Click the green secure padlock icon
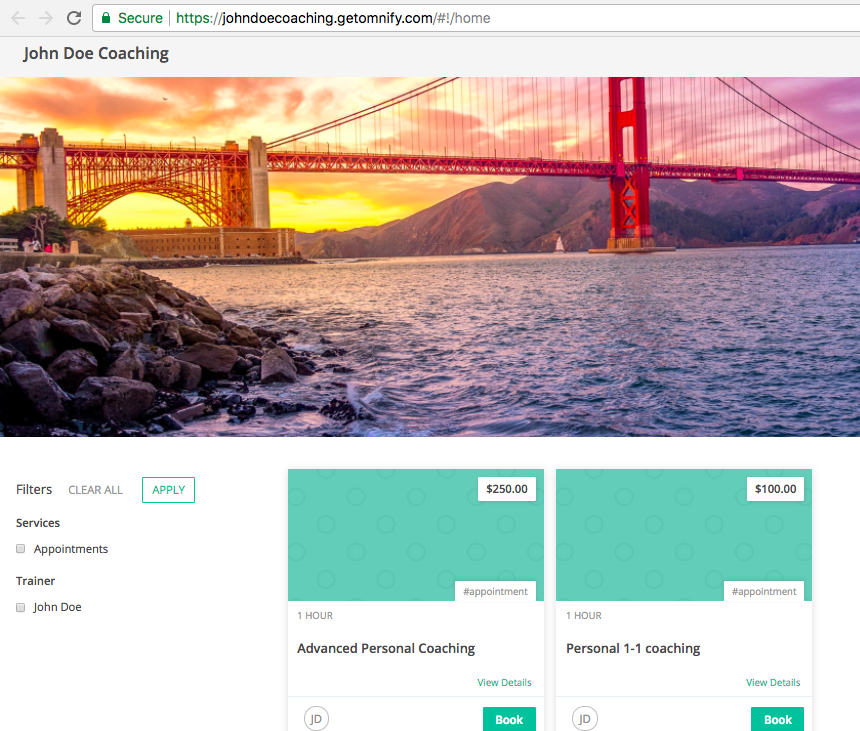860x731 pixels. tap(106, 18)
